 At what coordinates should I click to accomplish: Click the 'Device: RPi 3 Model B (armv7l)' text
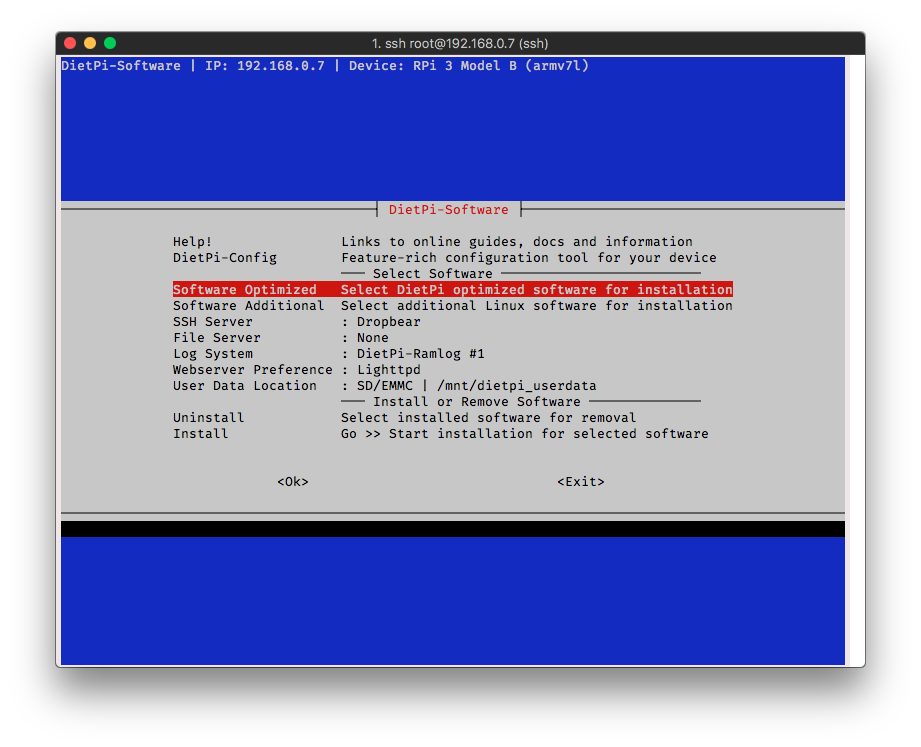[x=469, y=66]
